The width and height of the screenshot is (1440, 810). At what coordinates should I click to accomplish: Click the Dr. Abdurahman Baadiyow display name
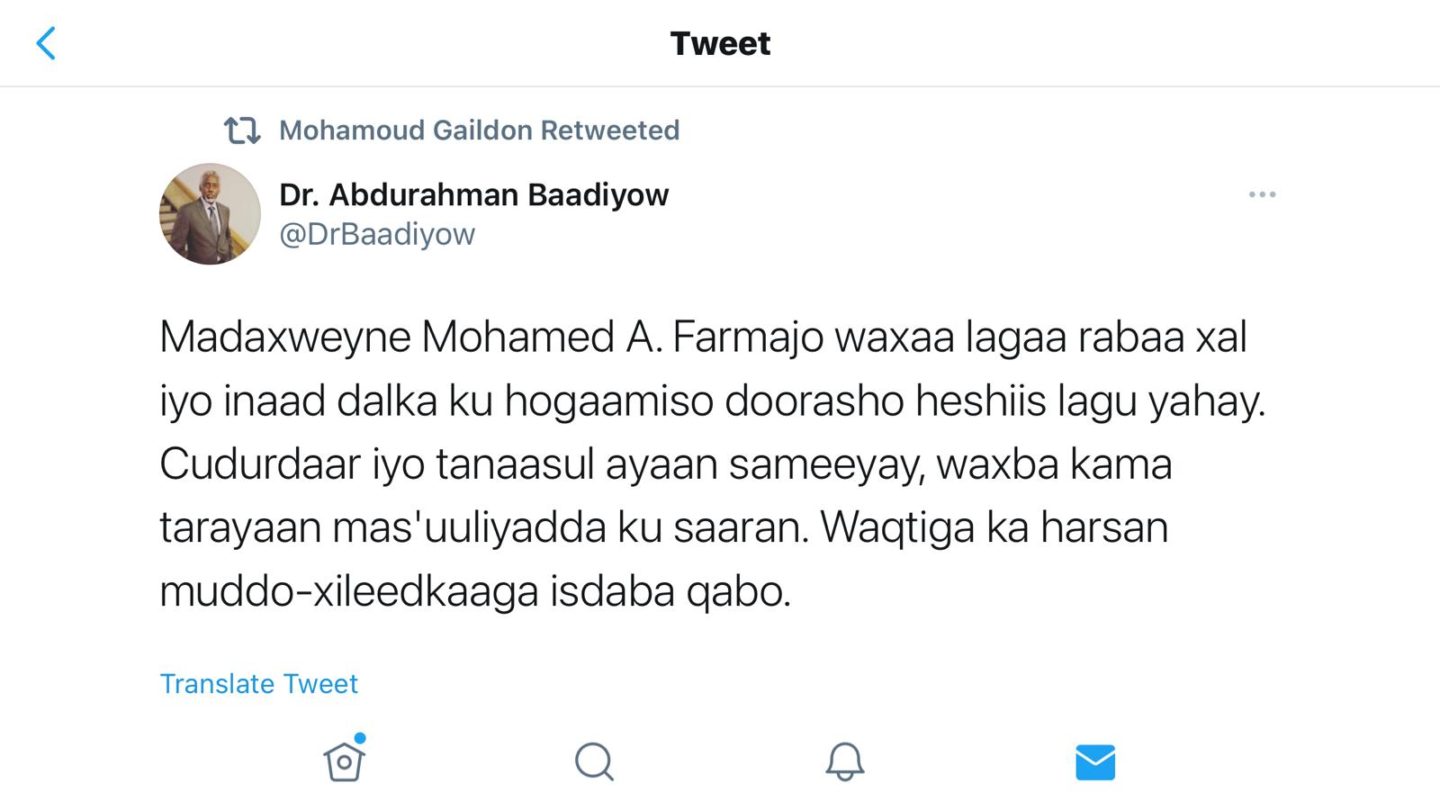[474, 194]
